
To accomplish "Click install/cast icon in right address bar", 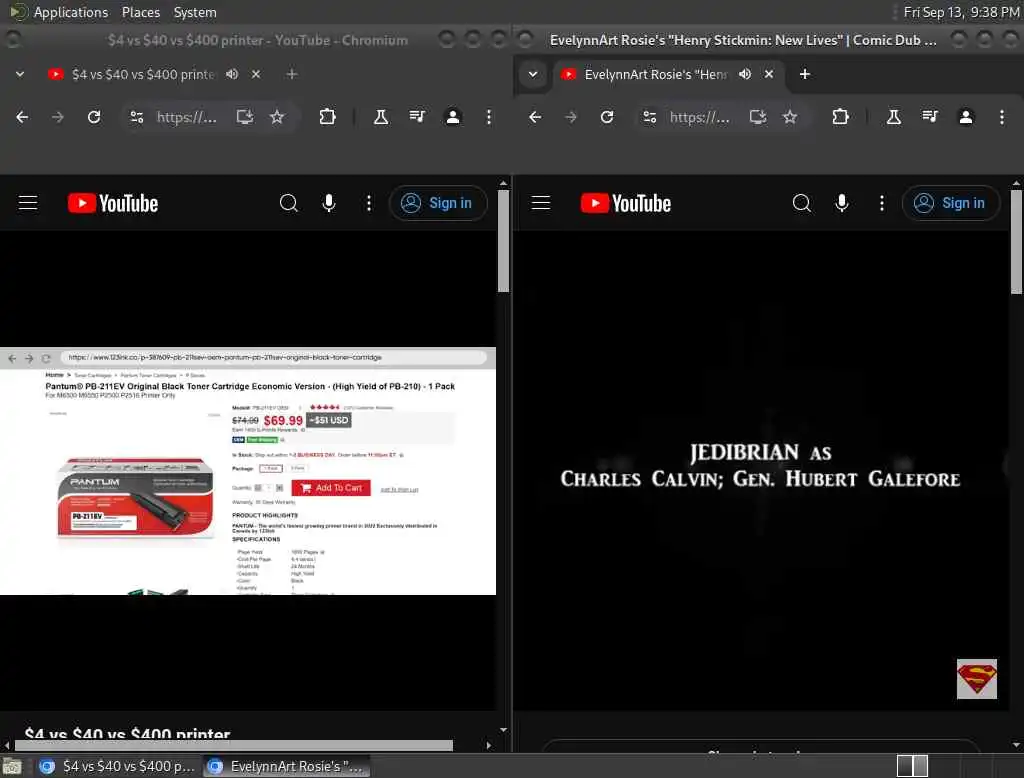I will point(758,117).
